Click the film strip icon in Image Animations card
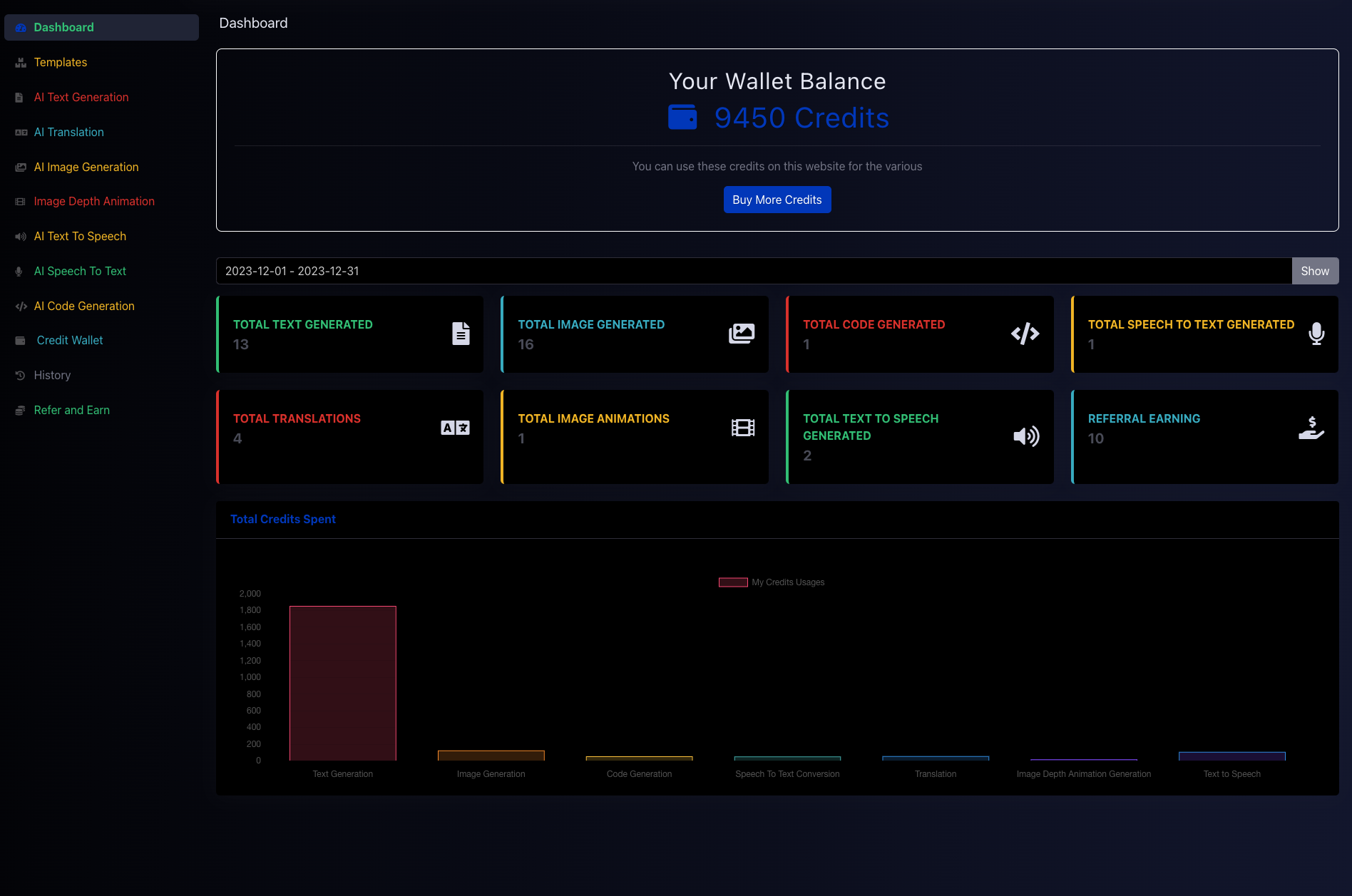Screen dimensions: 1352x896 742,428
